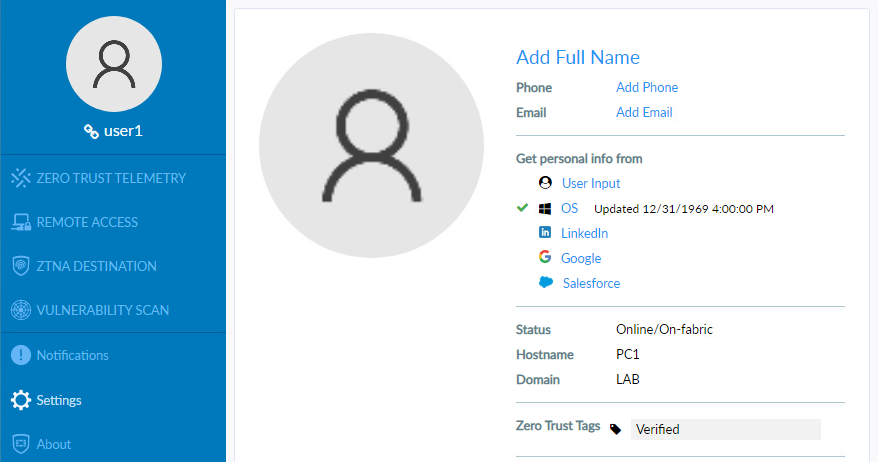Click the Get personal info from heading
The image size is (878, 462).
(579, 158)
